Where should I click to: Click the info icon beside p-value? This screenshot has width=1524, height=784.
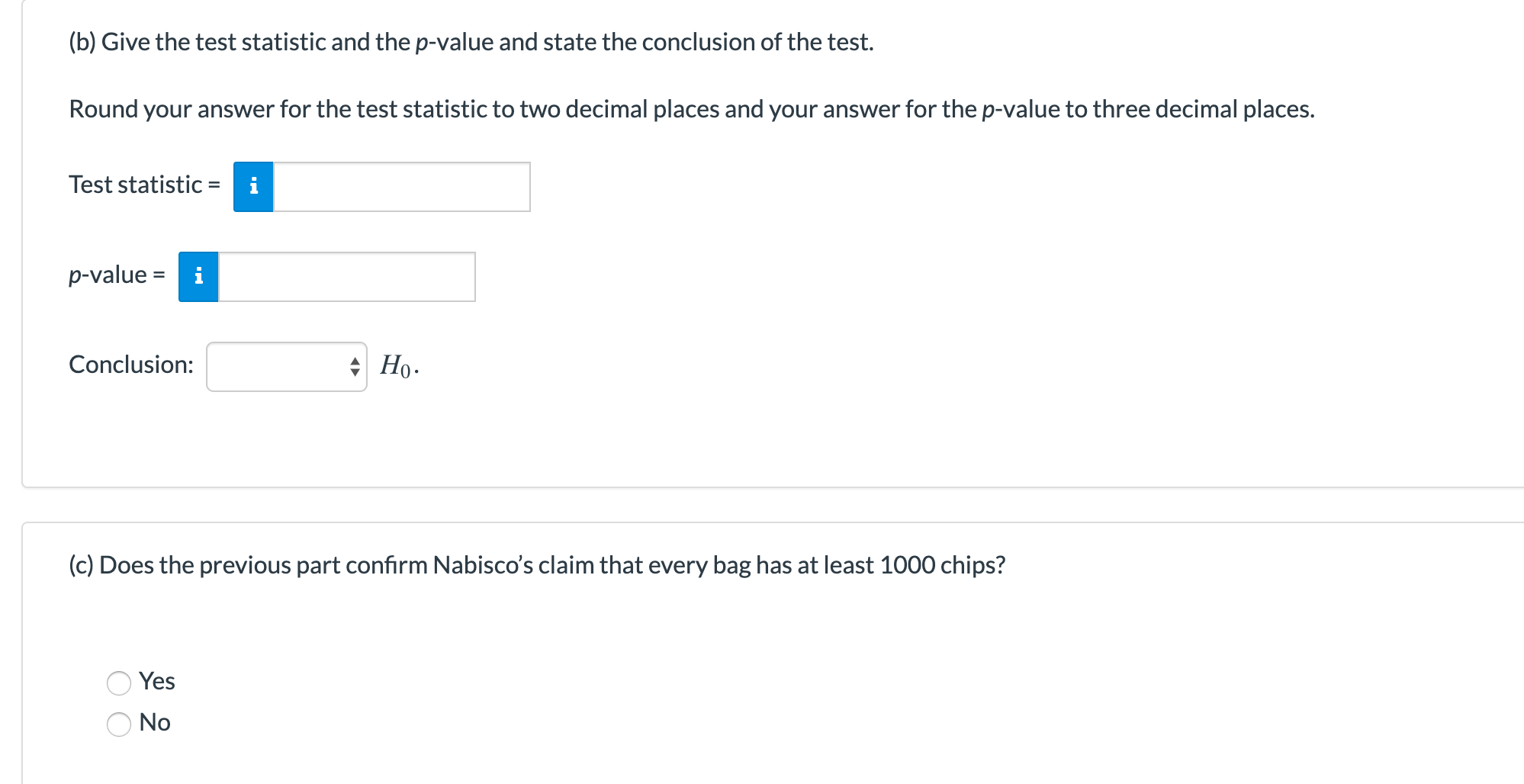point(198,277)
